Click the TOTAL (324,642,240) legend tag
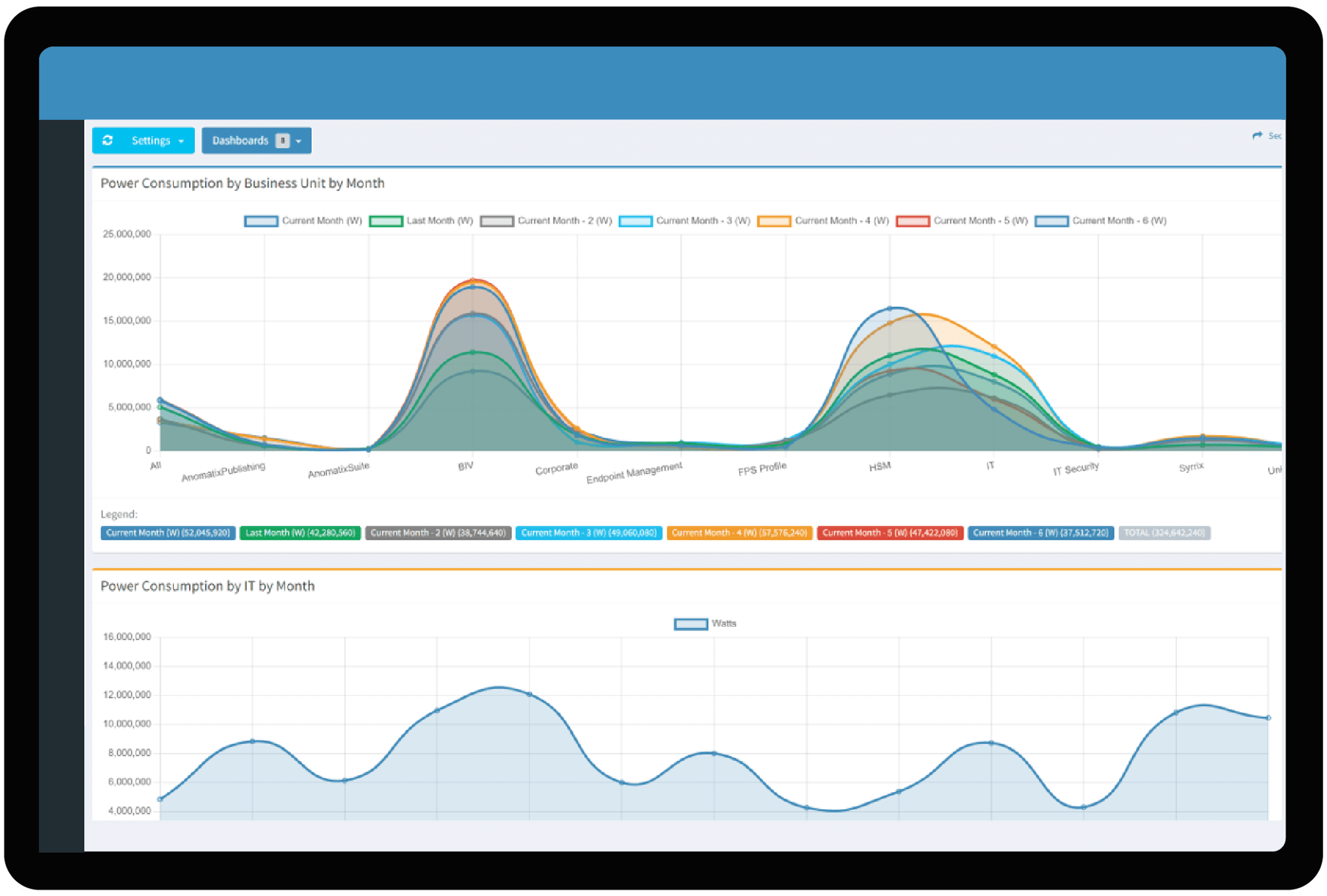Screen dimensions: 1327x896 [x=1164, y=533]
